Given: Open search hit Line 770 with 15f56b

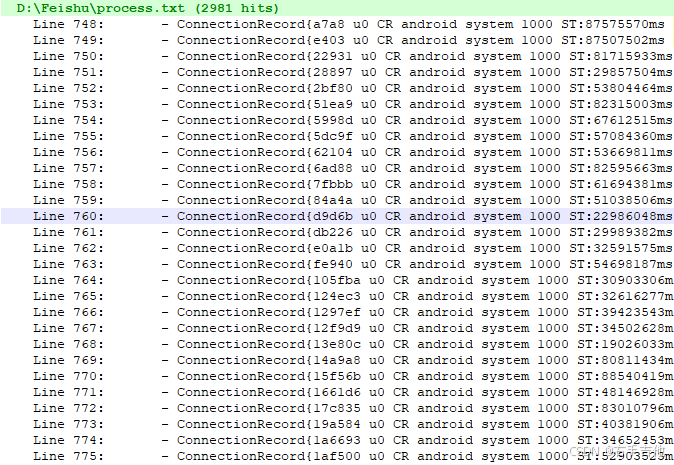Looking at the screenshot, I should pos(337,376).
